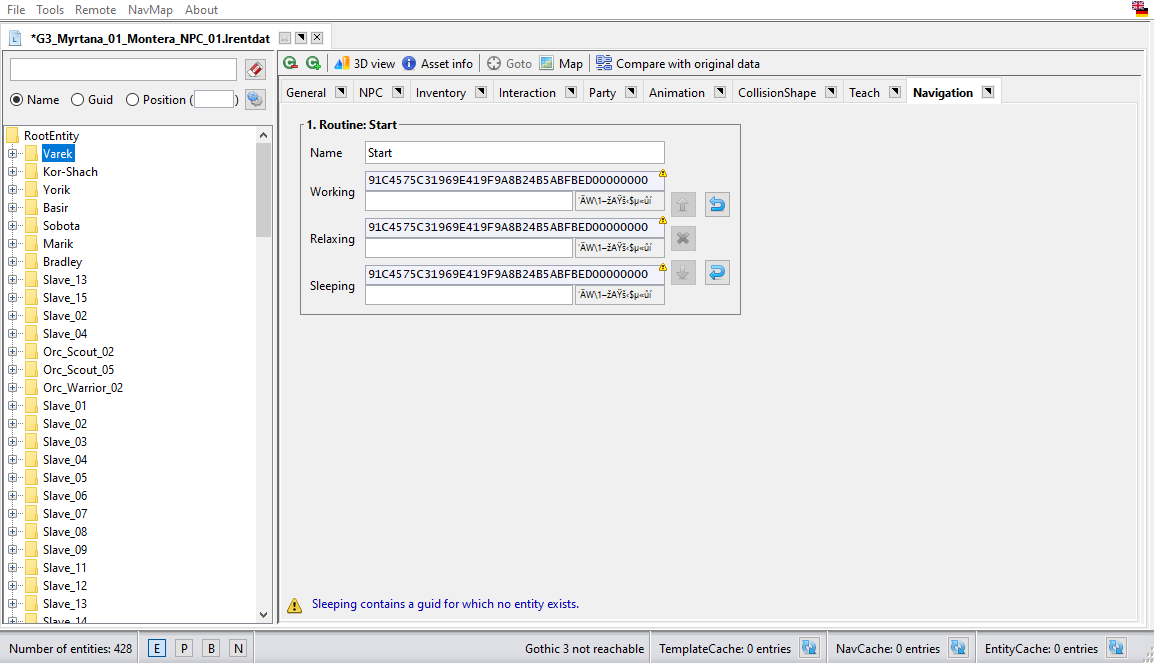Refresh the TemplateCache entries
The image size is (1154, 663).
click(x=810, y=648)
